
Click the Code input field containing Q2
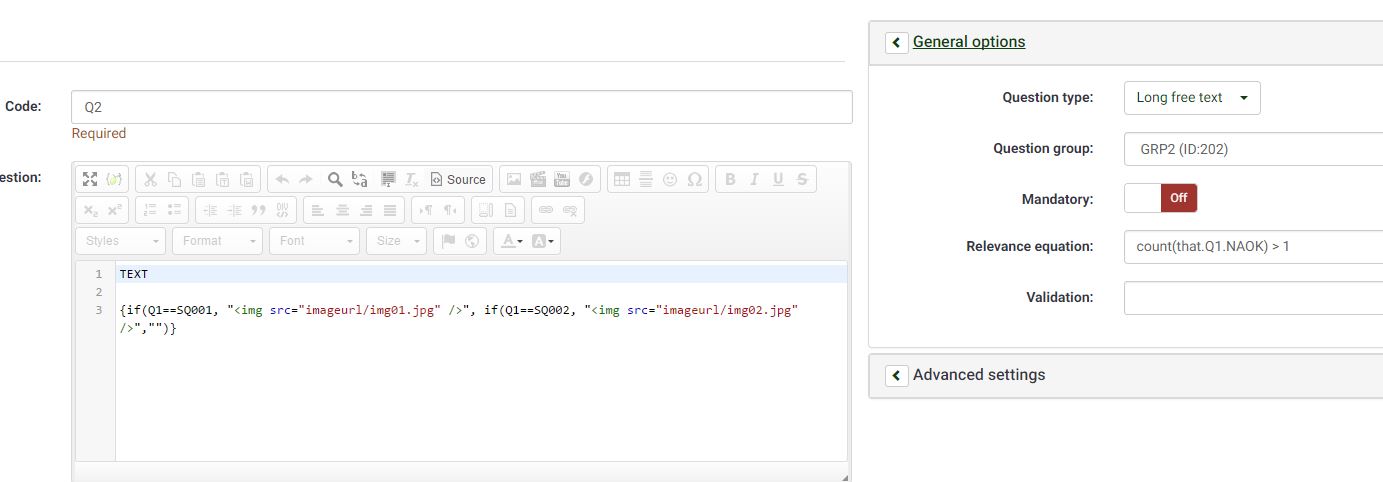point(461,107)
